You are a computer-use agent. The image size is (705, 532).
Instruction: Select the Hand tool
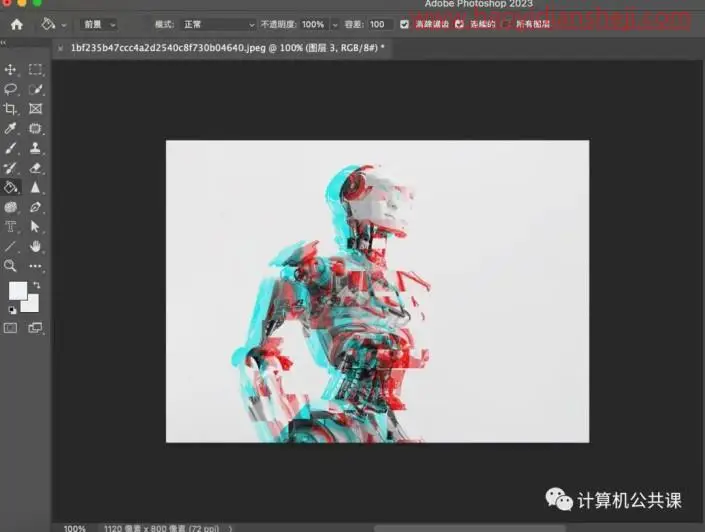(x=35, y=246)
